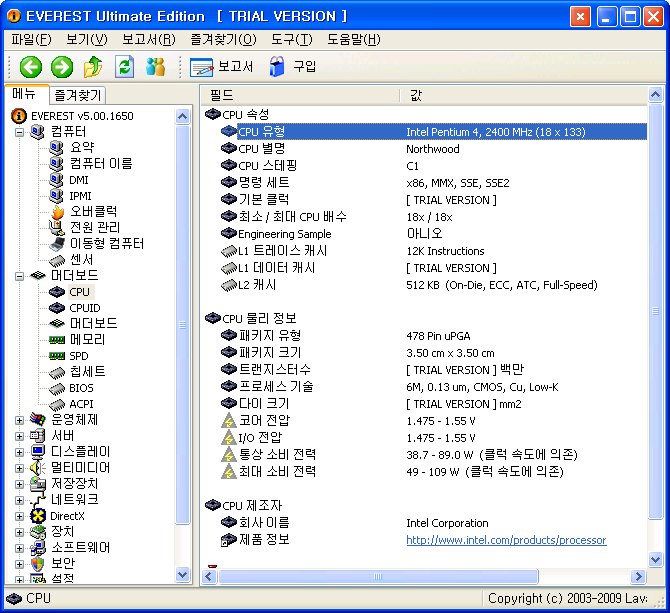Click the 칩세트 chip icon
670x613 pixels.
57,372
